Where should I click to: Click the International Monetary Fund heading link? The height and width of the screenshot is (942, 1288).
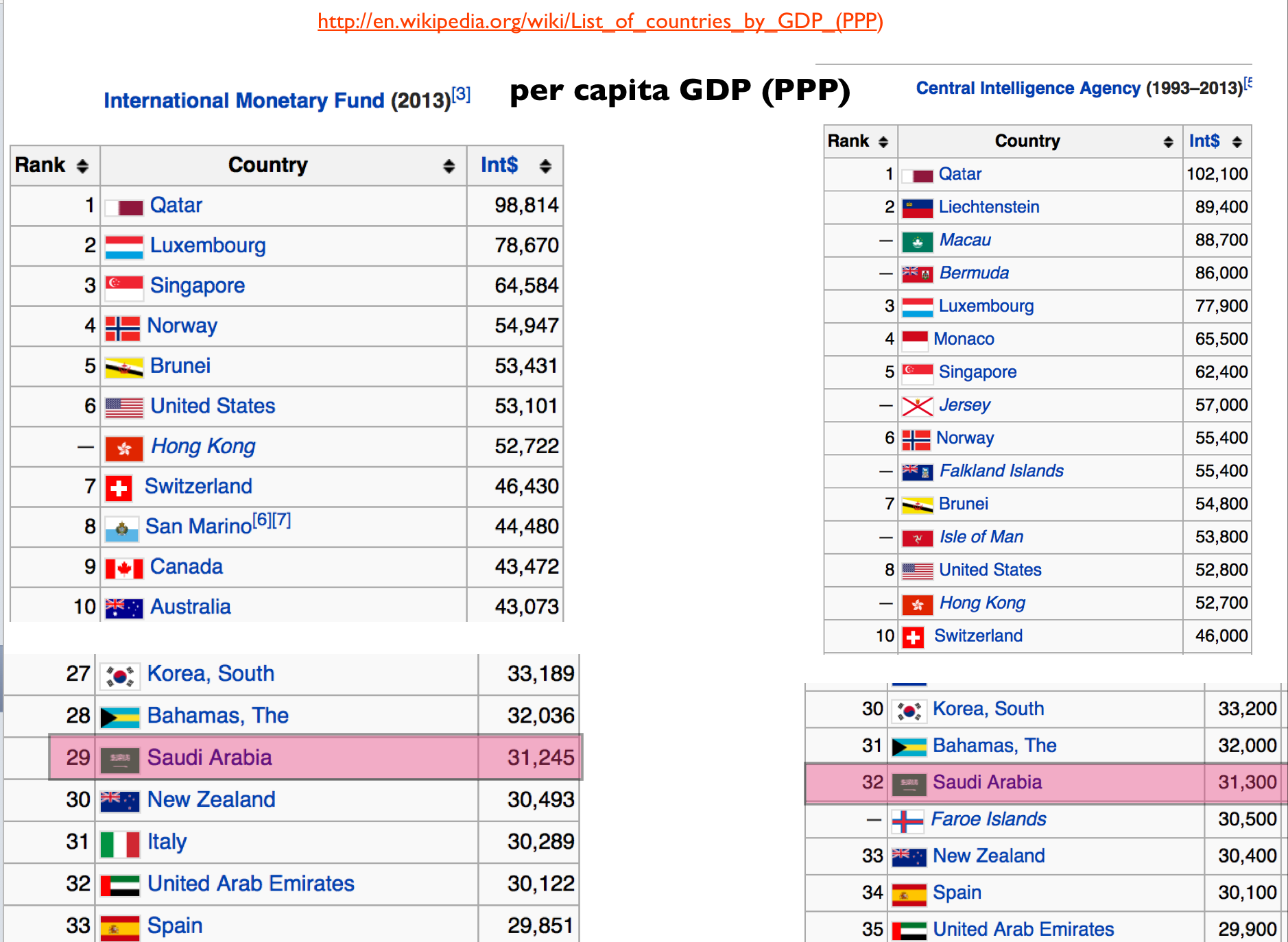[x=244, y=101]
